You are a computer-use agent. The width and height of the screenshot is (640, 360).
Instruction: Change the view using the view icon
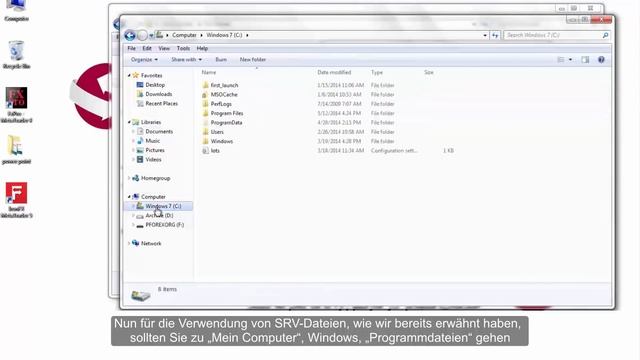pos(561,60)
